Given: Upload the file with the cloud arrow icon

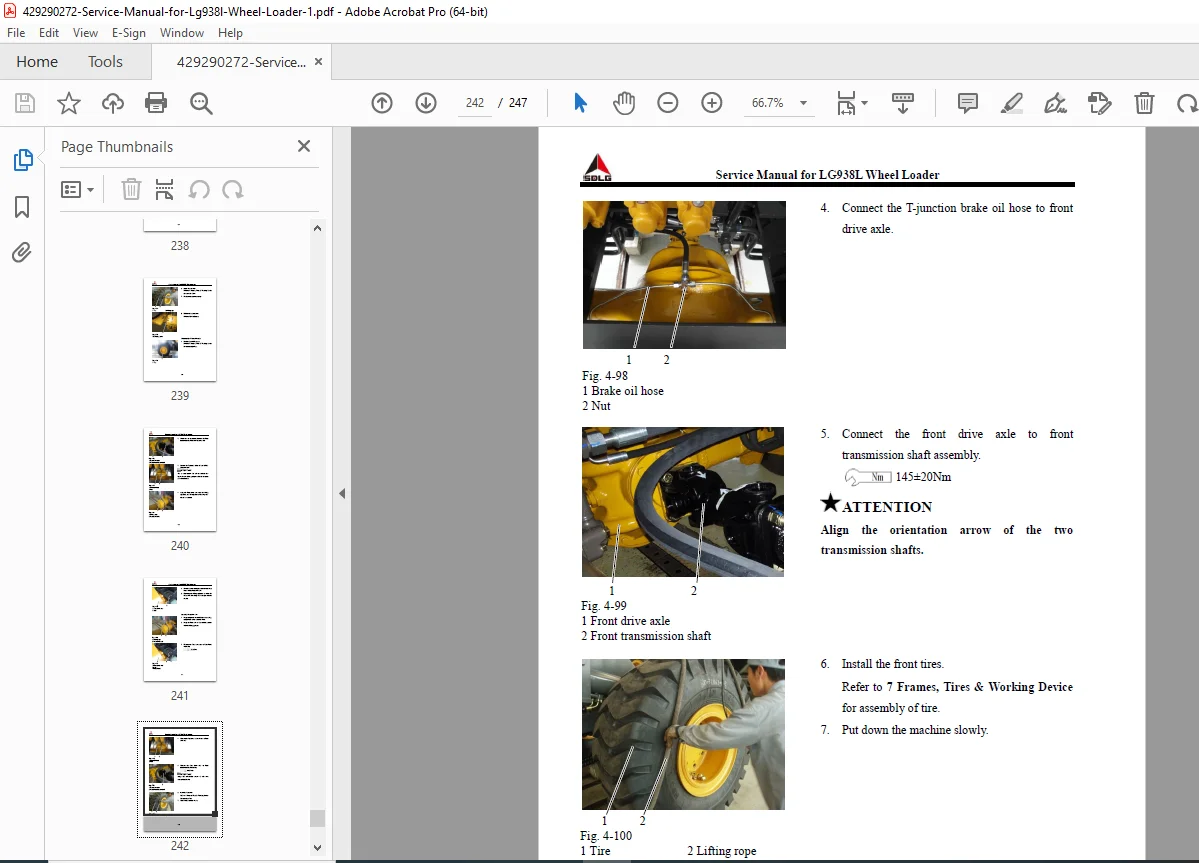Looking at the screenshot, I should click(112, 103).
